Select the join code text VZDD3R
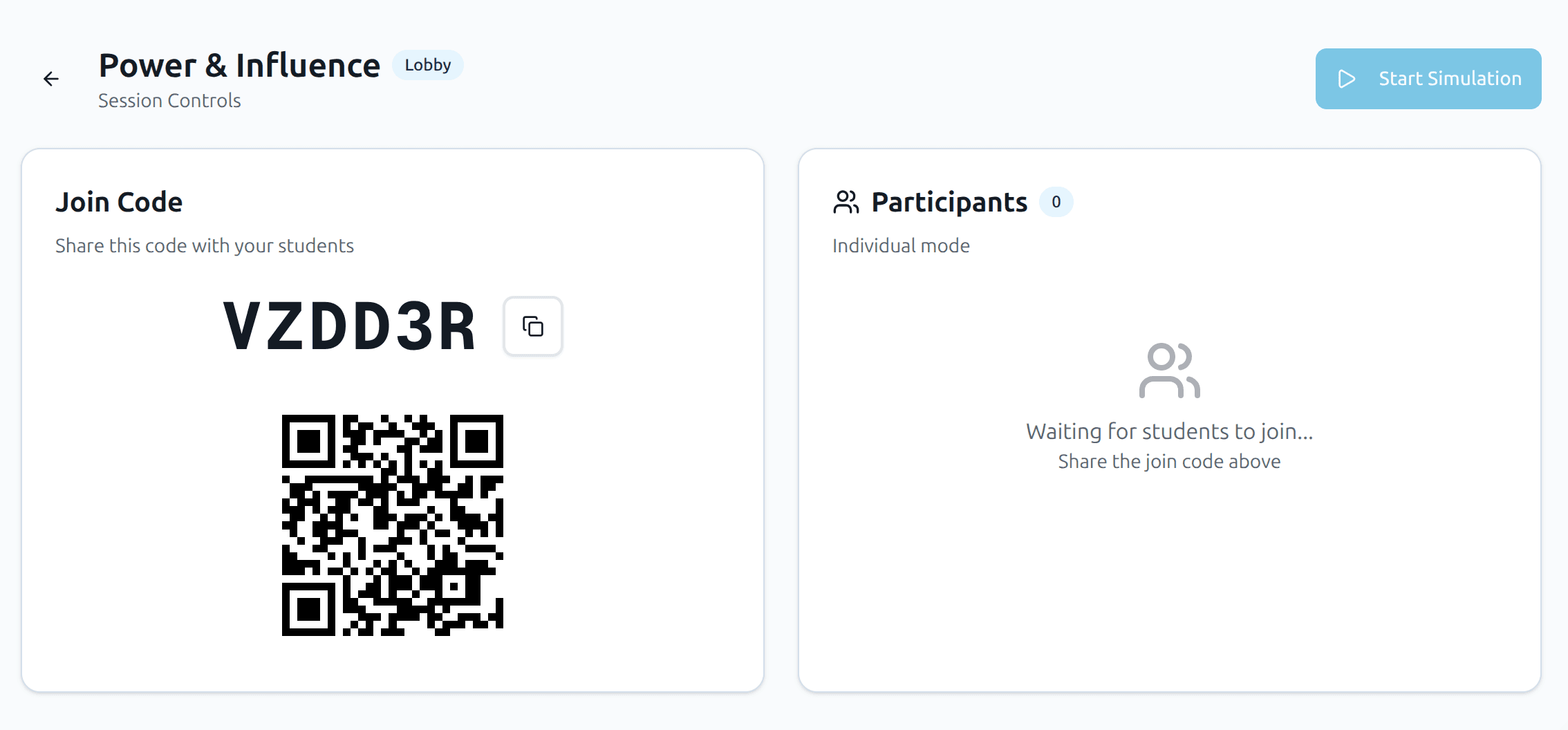This screenshot has height=730, width=1568. [x=351, y=326]
